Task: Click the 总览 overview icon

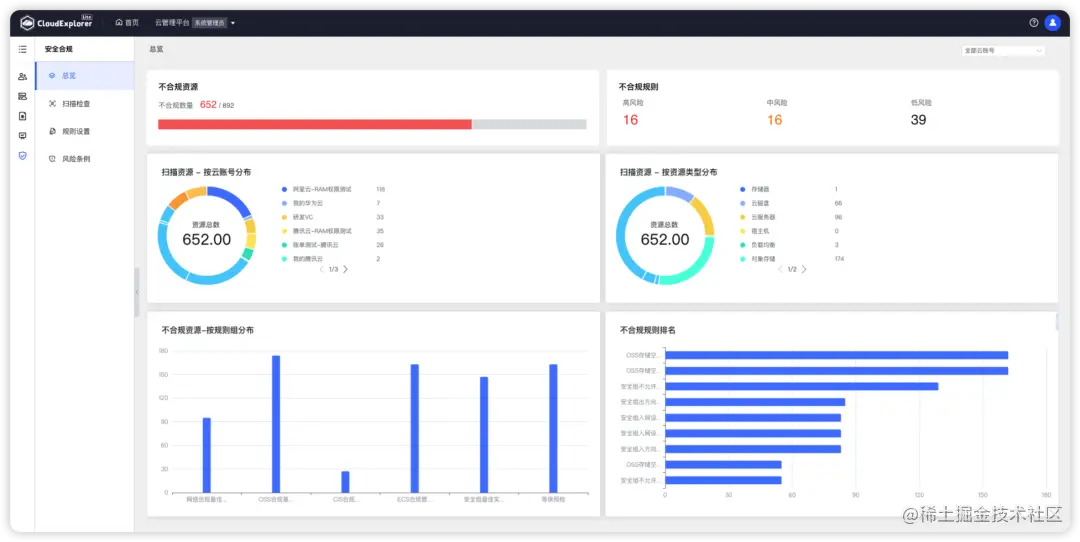Action: pos(52,76)
